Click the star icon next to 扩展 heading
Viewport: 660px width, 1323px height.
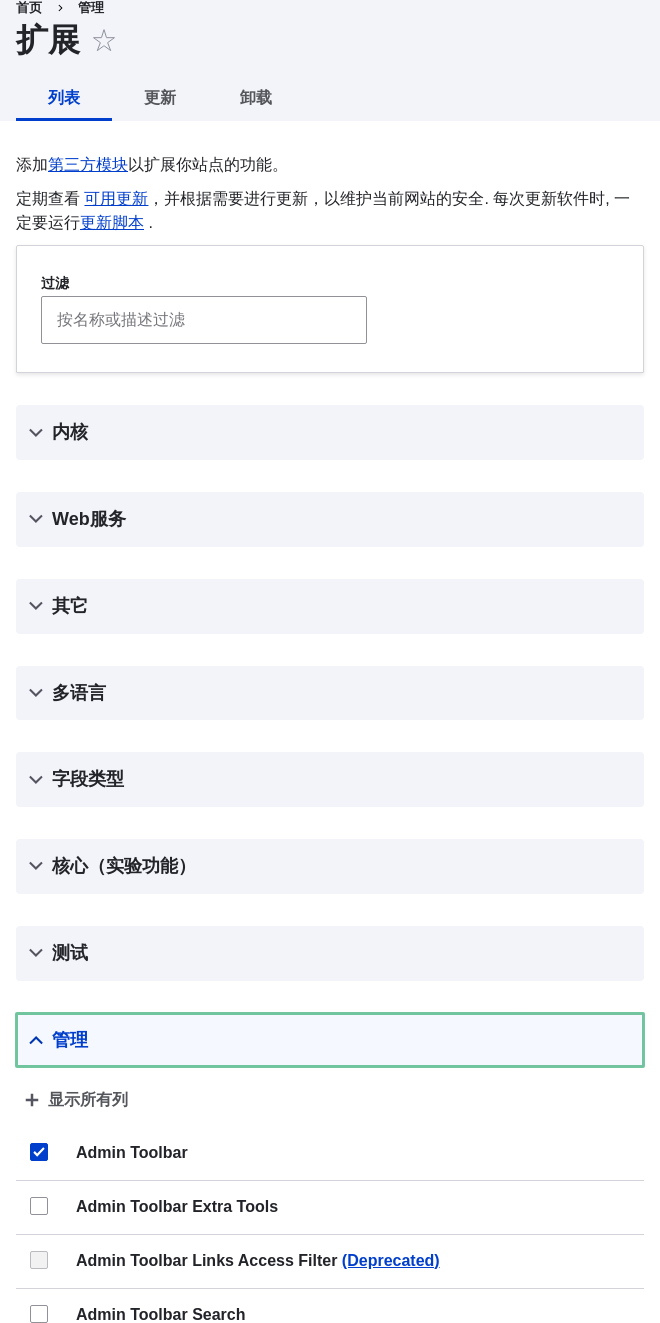tap(103, 41)
